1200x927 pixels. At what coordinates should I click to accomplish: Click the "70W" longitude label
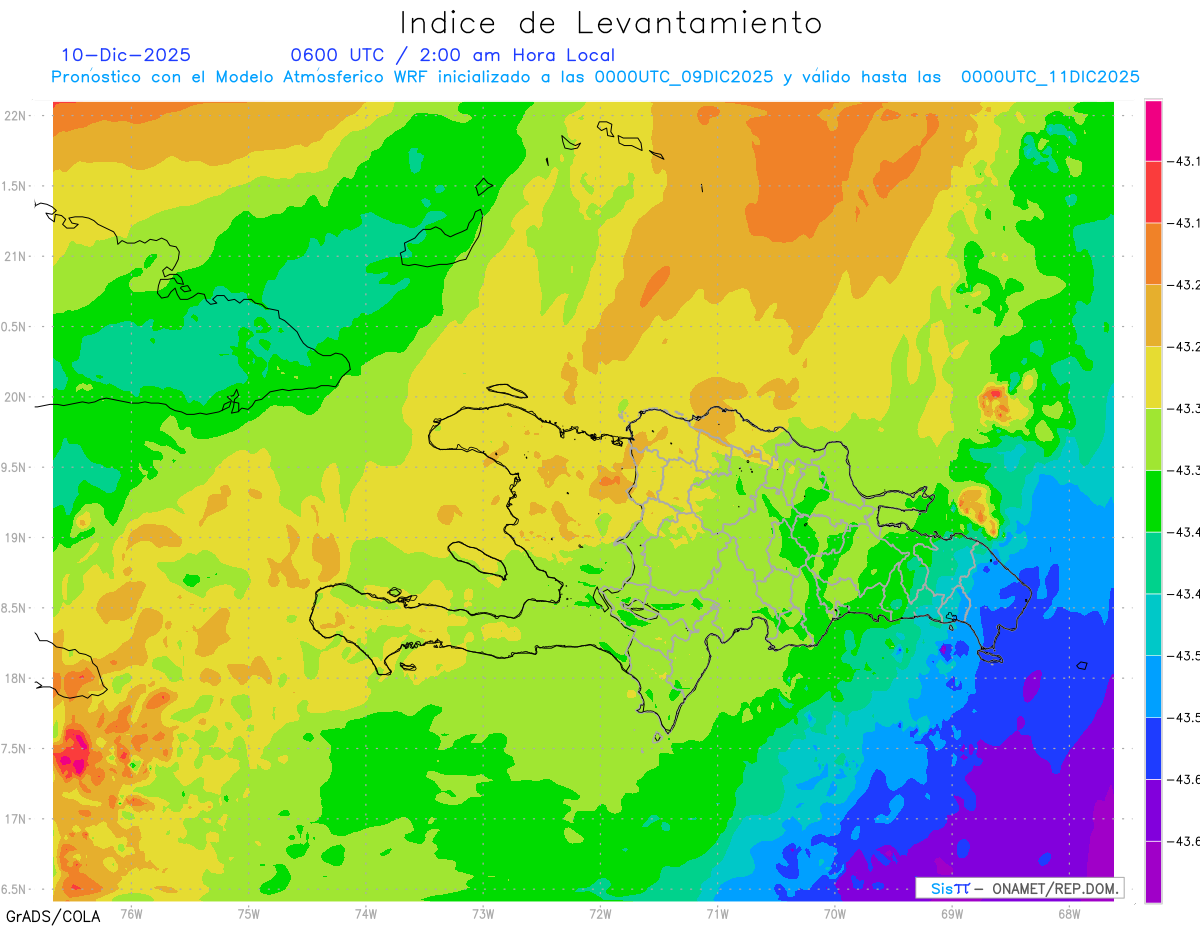[835, 913]
